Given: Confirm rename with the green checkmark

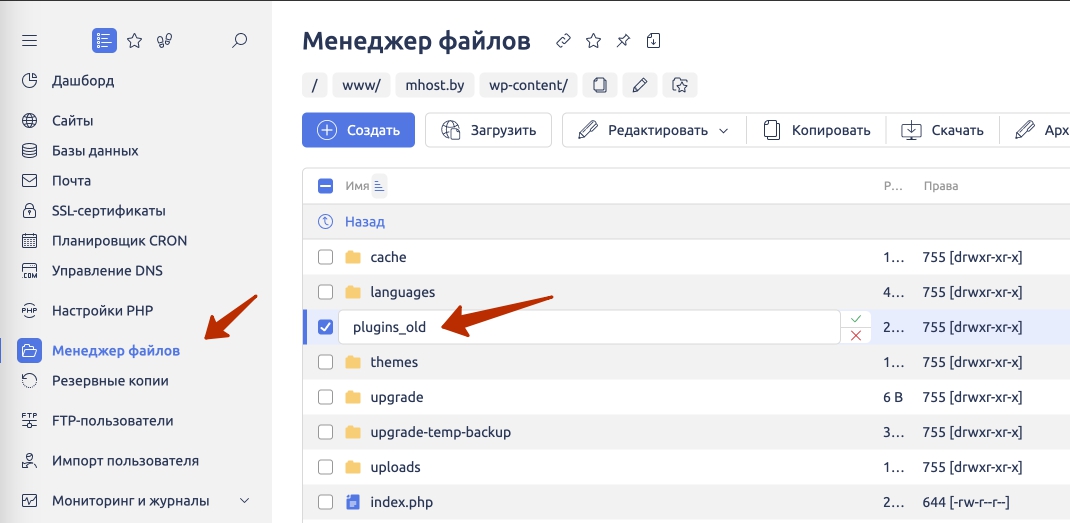Looking at the screenshot, I should (x=856, y=319).
